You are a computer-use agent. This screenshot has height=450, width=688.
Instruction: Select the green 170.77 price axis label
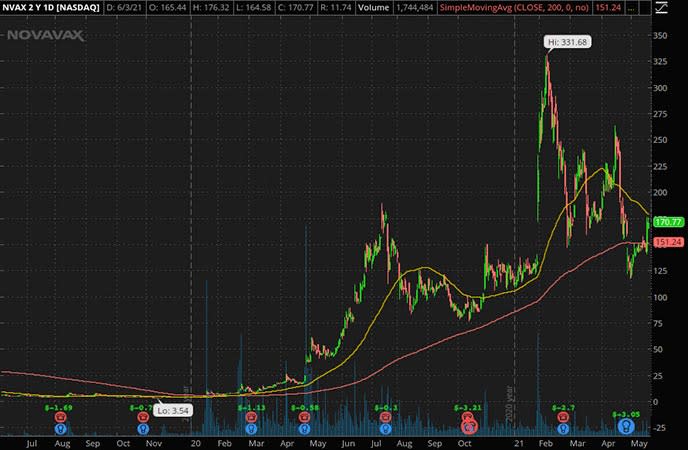pyautogui.click(x=666, y=221)
